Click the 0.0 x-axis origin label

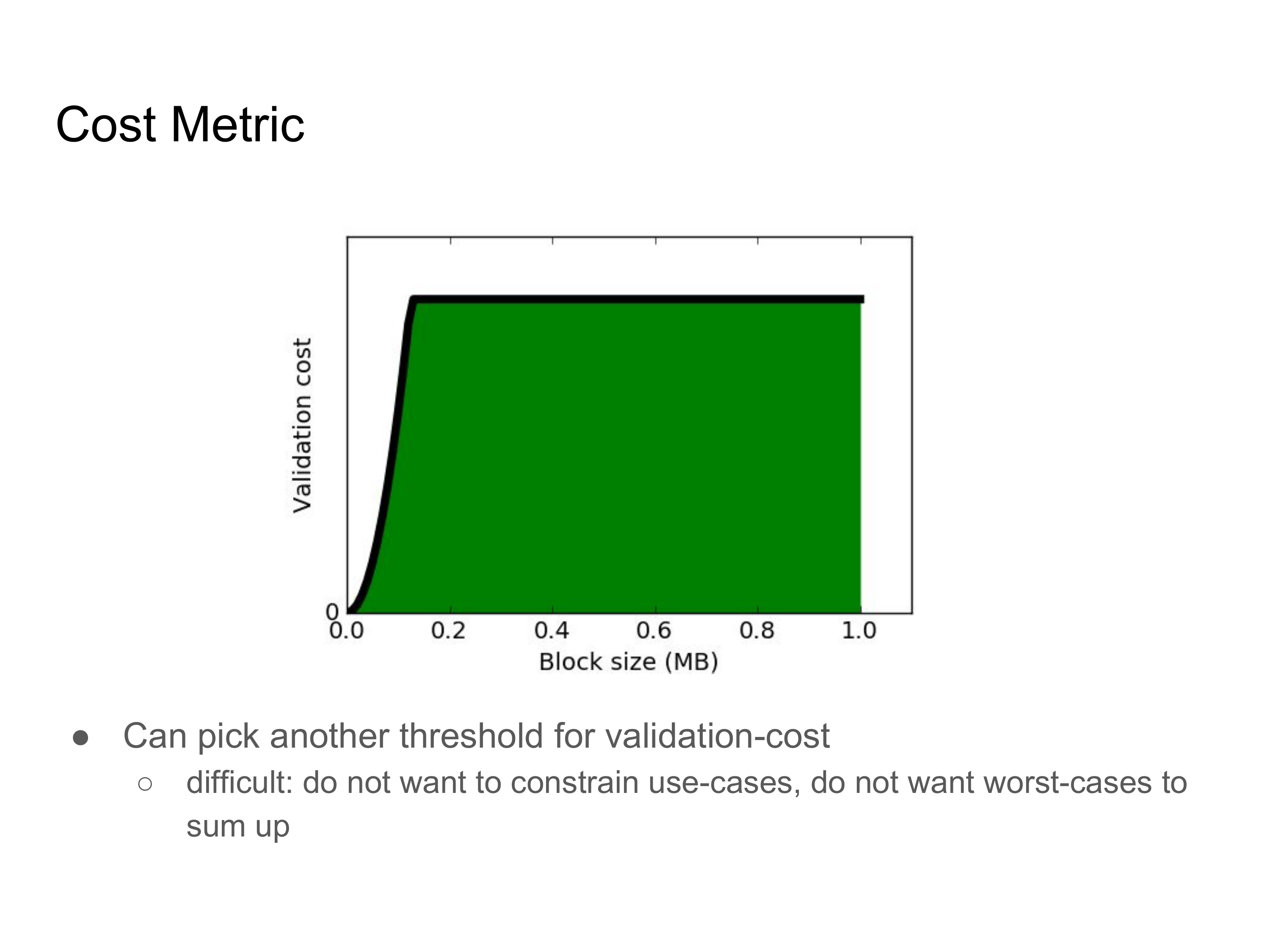click(x=346, y=631)
